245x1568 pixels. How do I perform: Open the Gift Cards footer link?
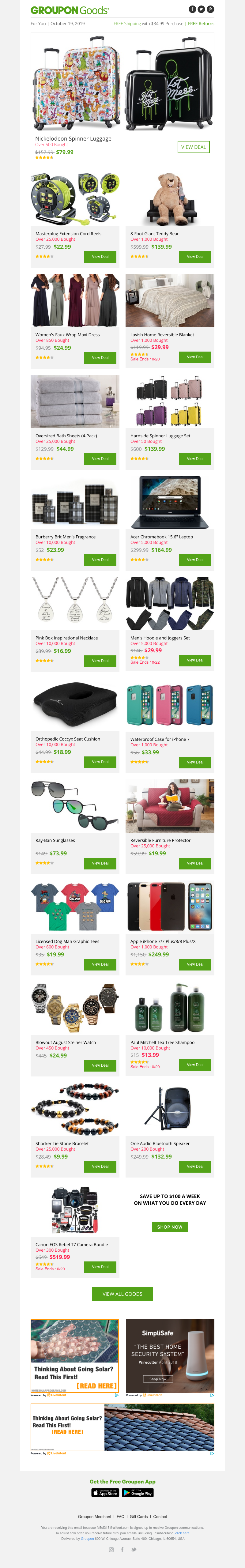(139, 1516)
